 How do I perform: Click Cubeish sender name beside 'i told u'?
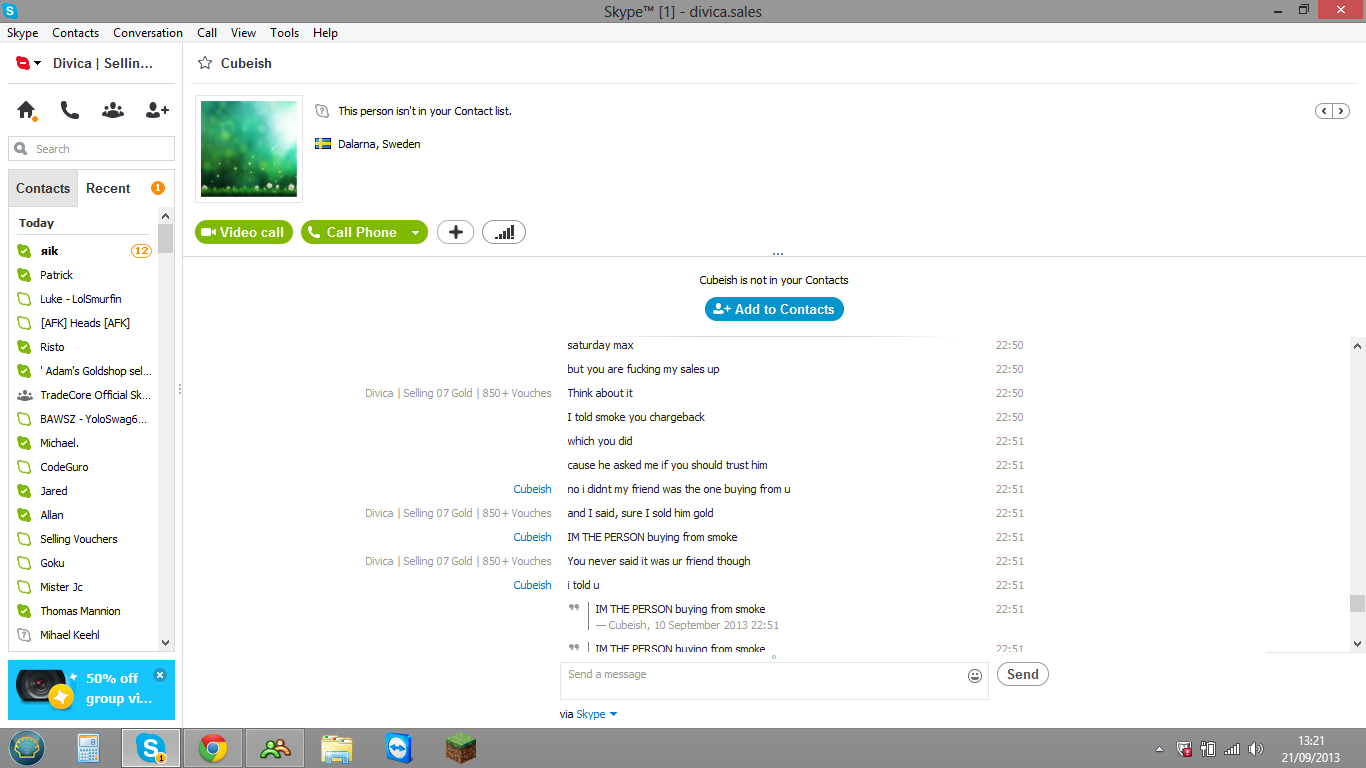tap(532, 585)
